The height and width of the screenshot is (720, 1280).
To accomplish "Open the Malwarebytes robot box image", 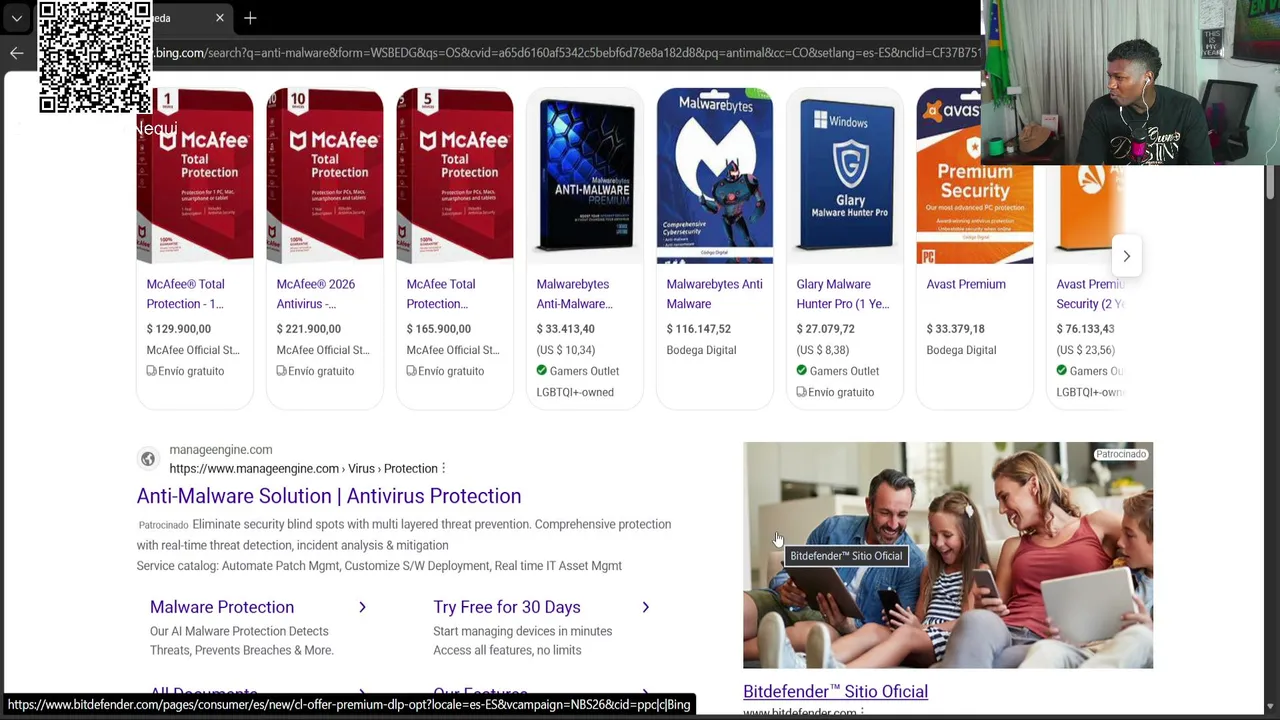I will tap(715, 176).
